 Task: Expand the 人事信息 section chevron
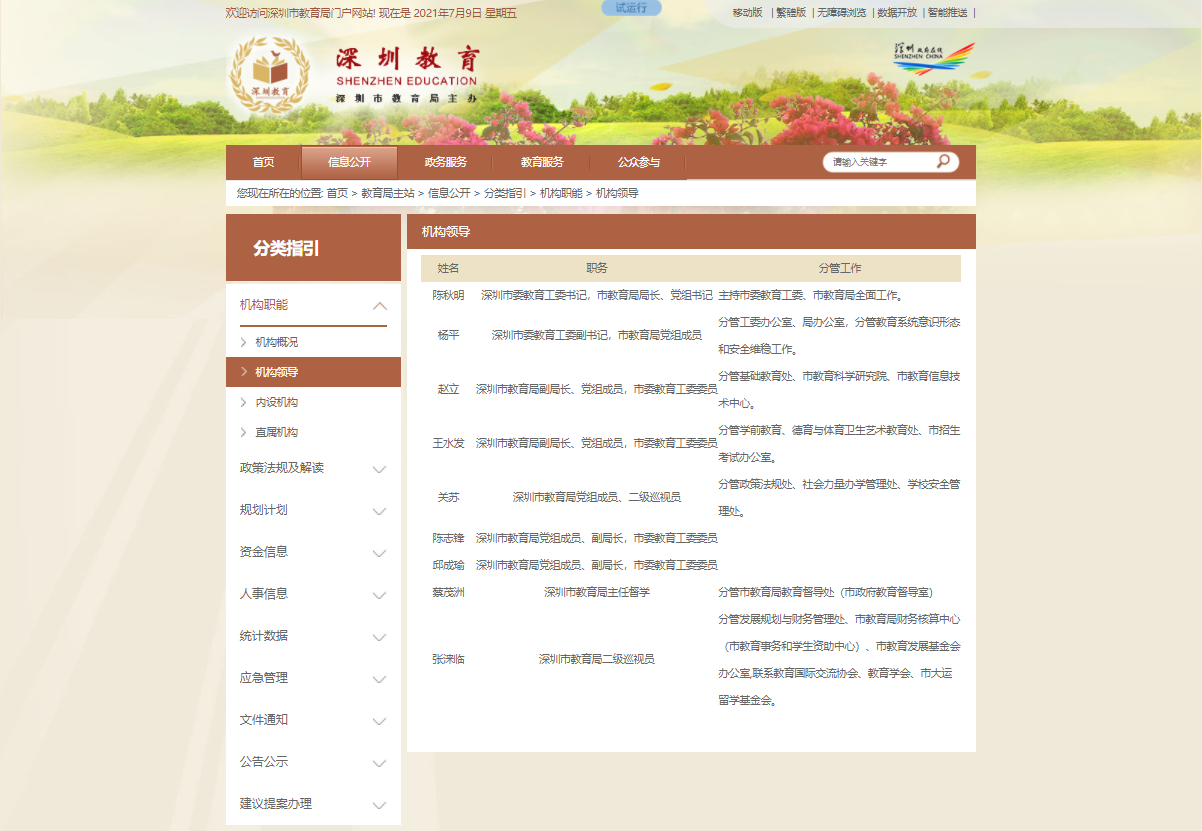tap(379, 596)
